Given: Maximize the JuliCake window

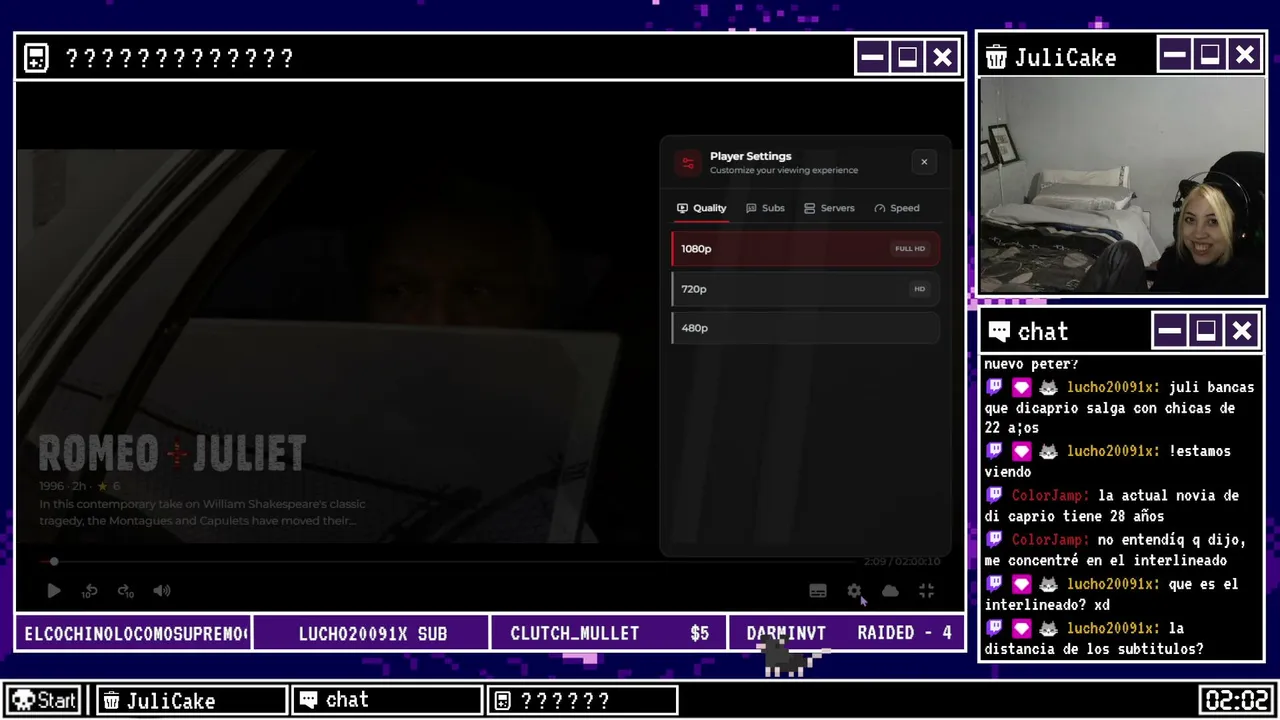Looking at the screenshot, I should click(x=1210, y=55).
